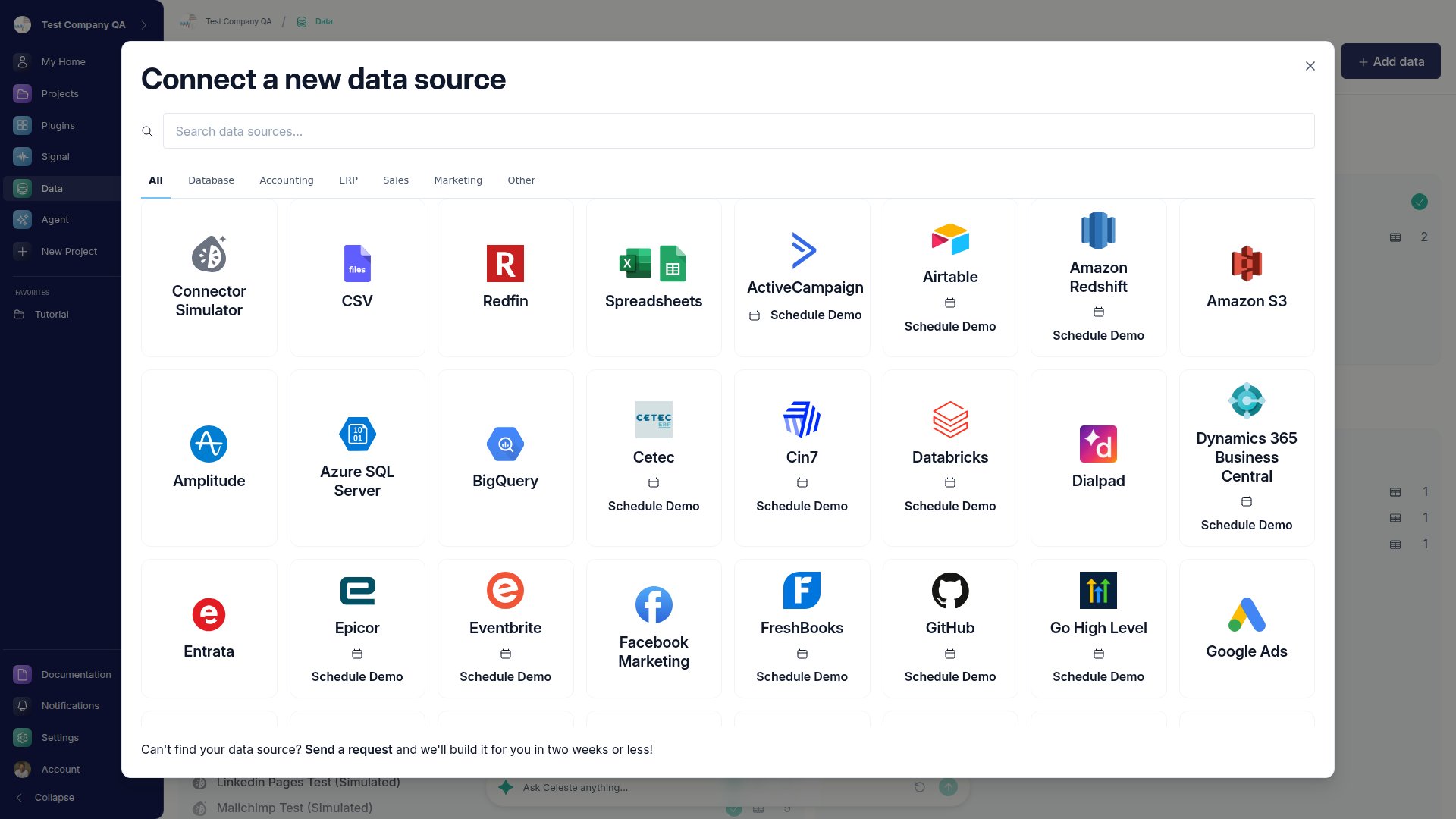This screenshot has height=819, width=1456.
Task: Open the Other tab
Action: (x=521, y=180)
